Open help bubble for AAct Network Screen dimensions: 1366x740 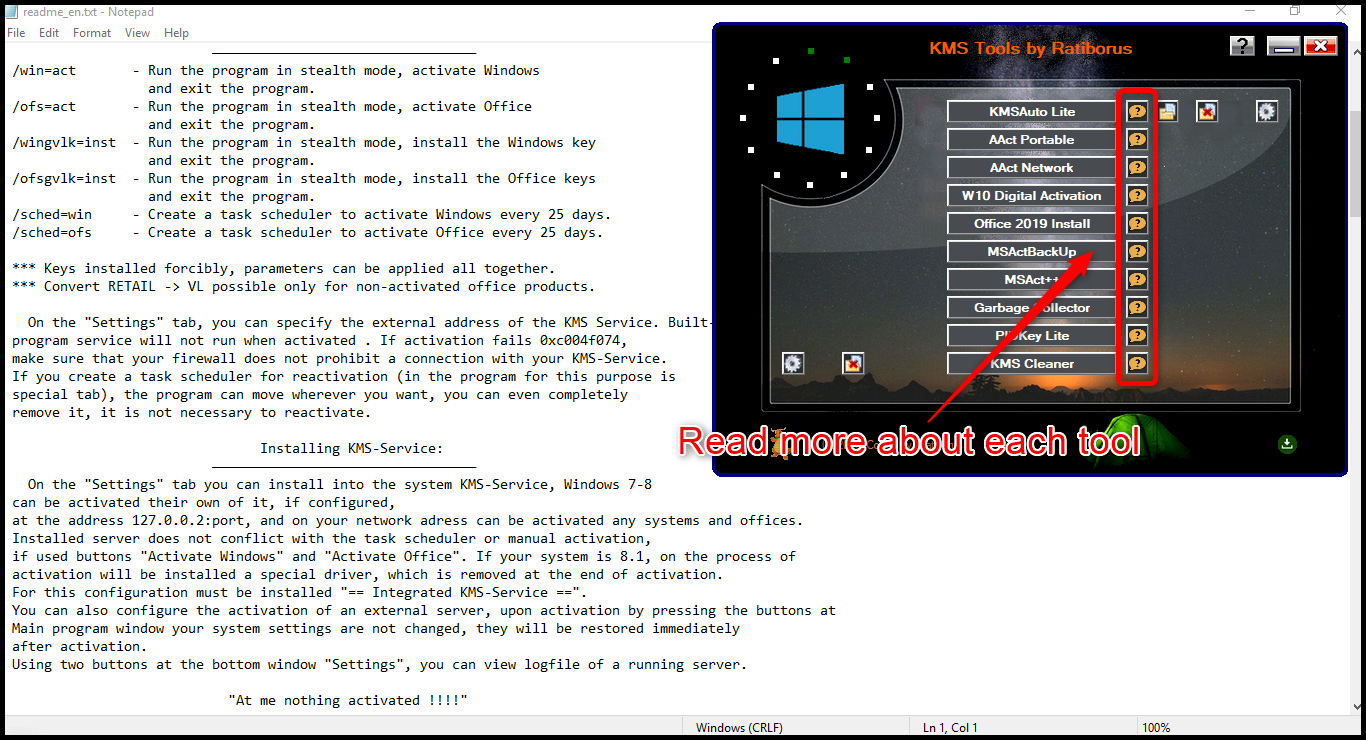[1137, 168]
